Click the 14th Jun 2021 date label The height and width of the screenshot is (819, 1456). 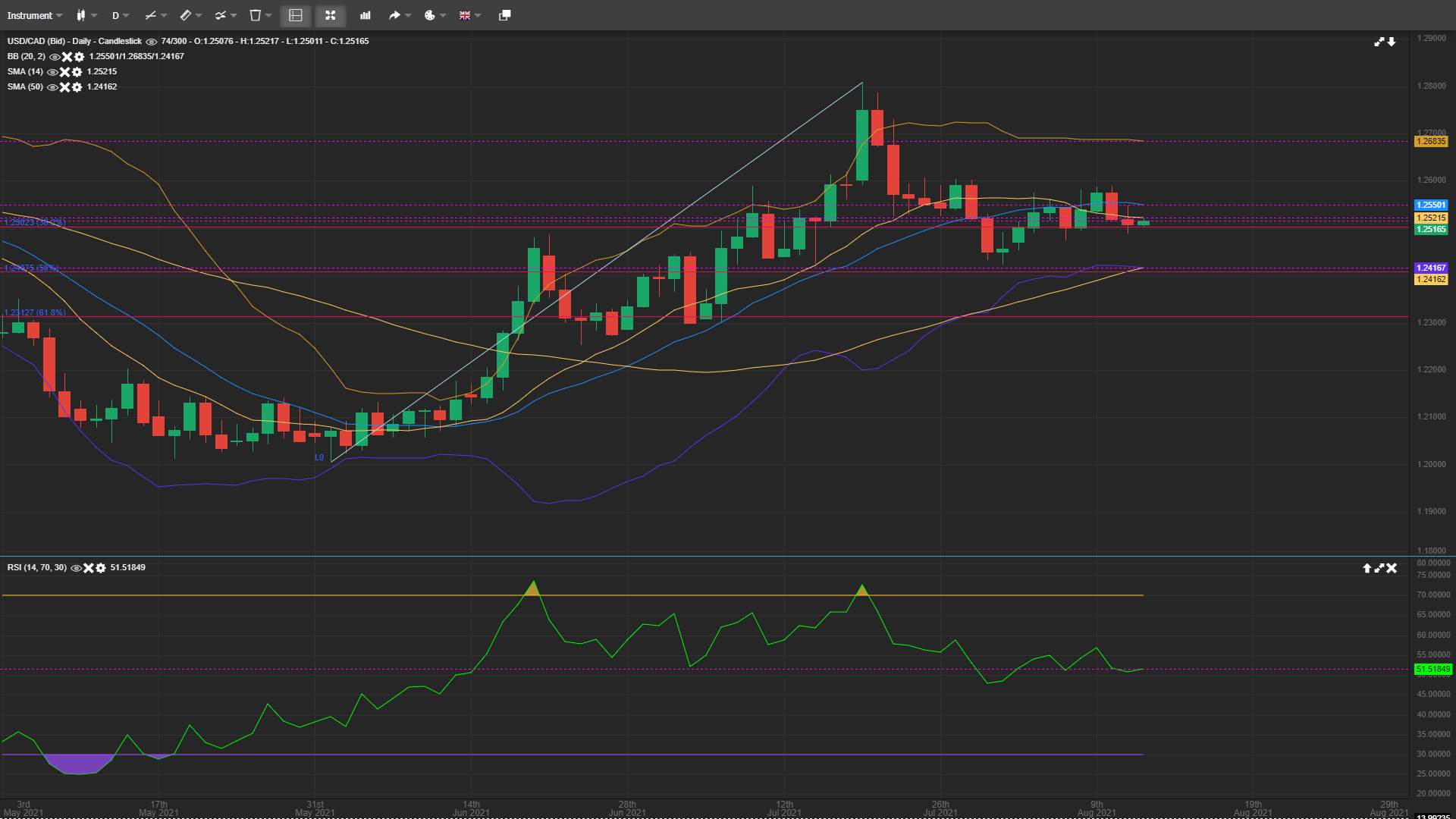(x=471, y=808)
